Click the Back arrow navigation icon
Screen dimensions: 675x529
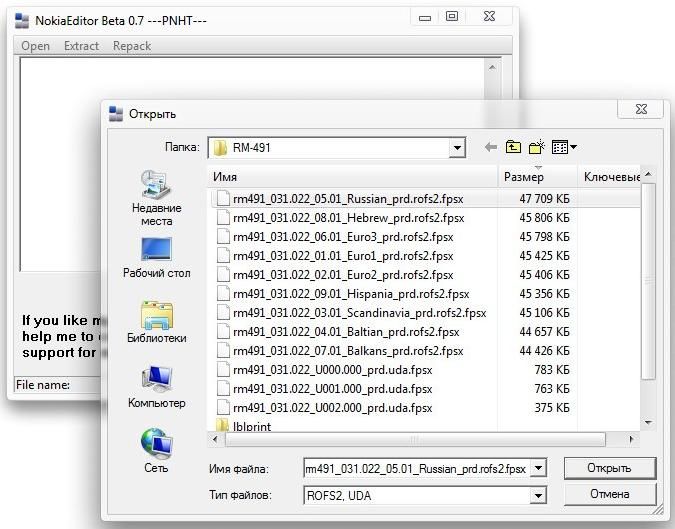point(490,147)
